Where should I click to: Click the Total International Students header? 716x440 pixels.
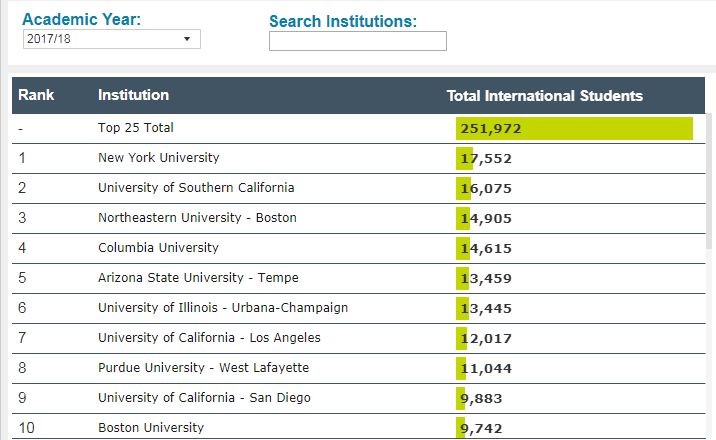(544, 96)
